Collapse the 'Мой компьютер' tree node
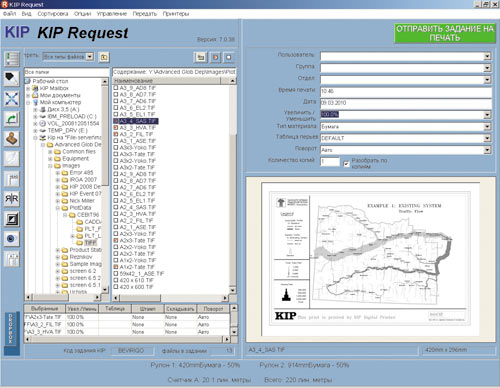Screen dimensions: 500x388 click(x=28, y=103)
